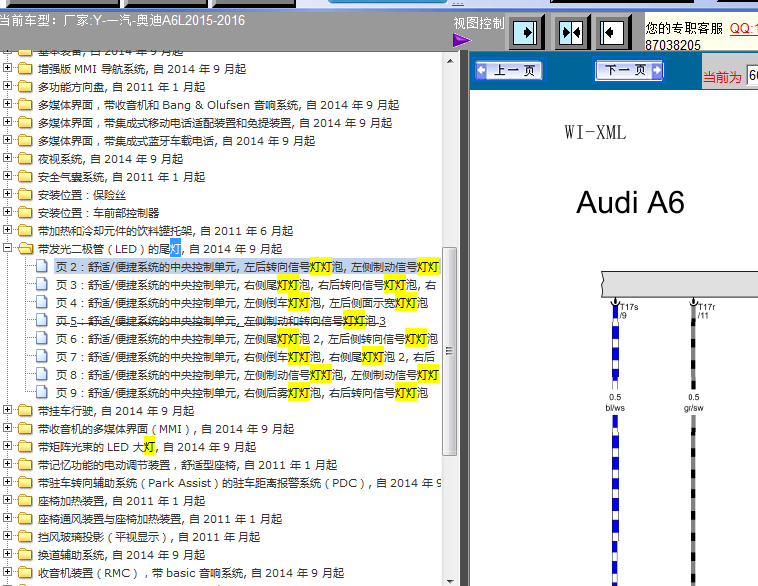Click the gr/sw wire label
Viewport: 758px width, 586px height.
(x=694, y=408)
